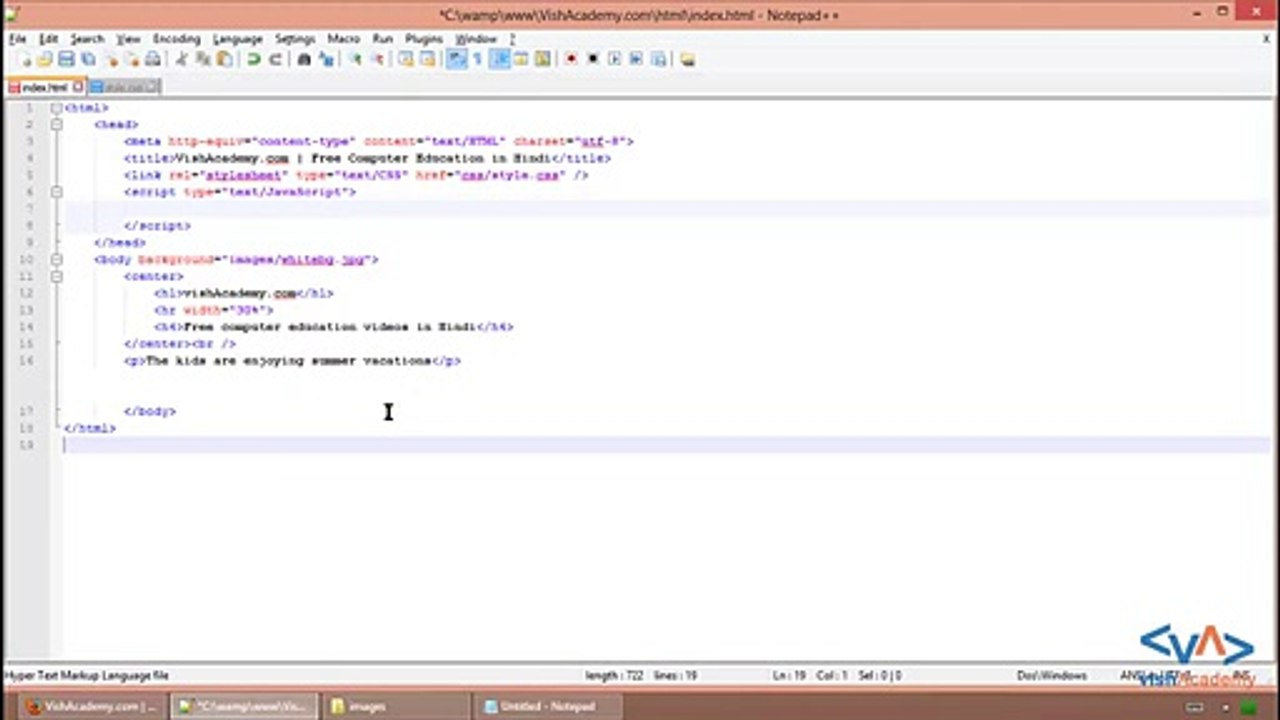Collapse the body tag fold marker

pos(57,259)
